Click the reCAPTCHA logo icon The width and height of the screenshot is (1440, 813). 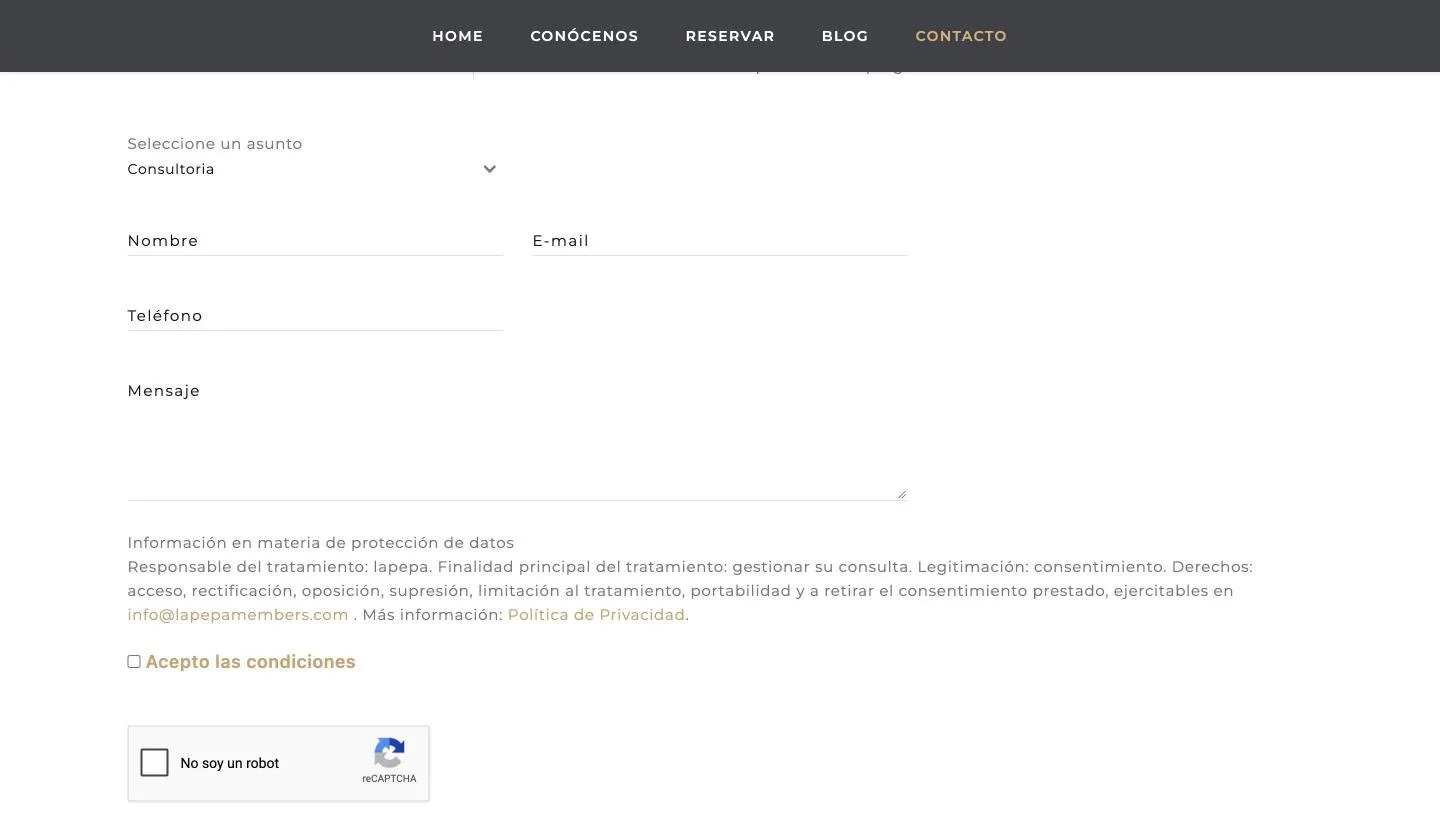pos(389,753)
